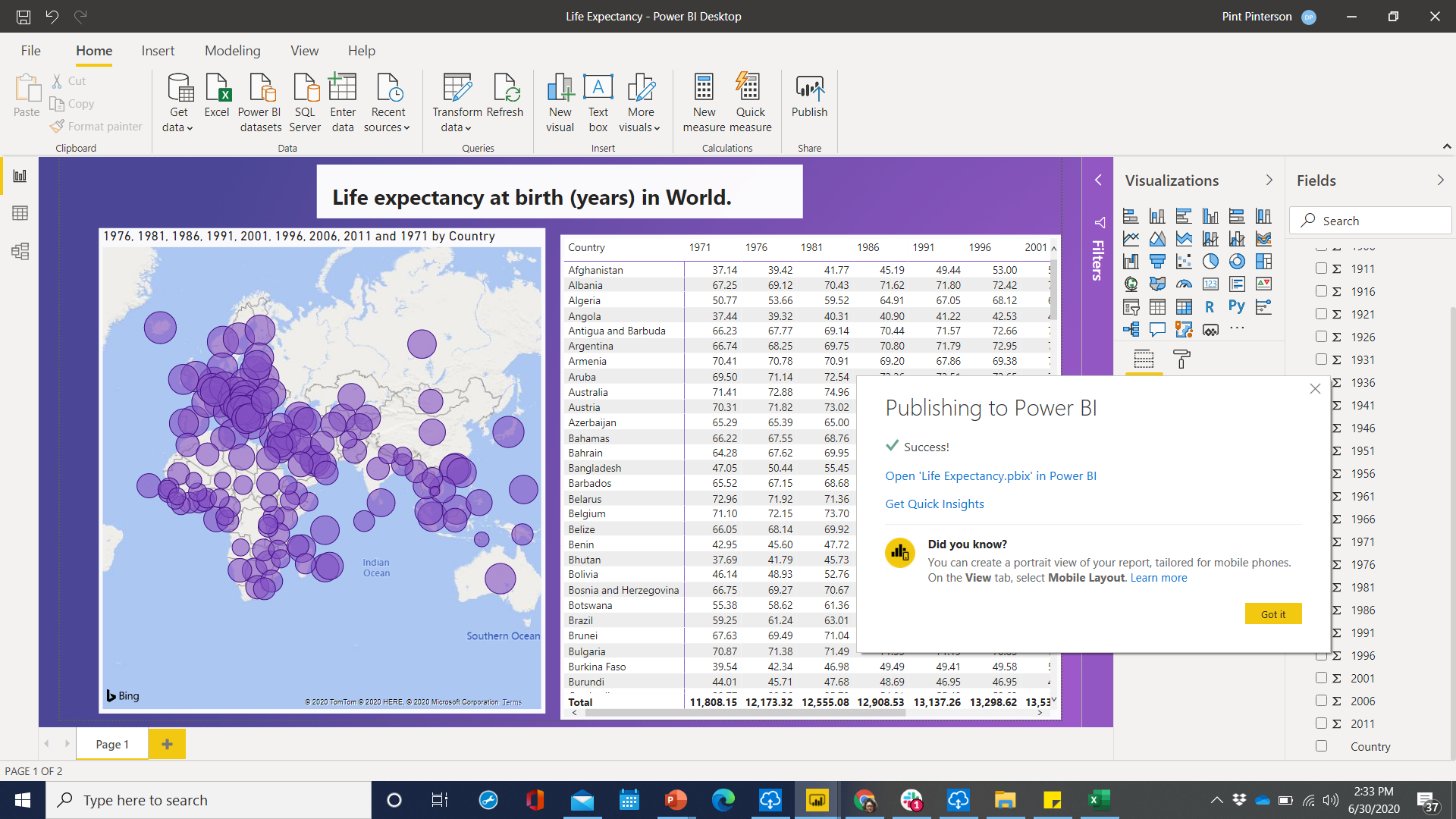Insert a Text box

(x=598, y=104)
